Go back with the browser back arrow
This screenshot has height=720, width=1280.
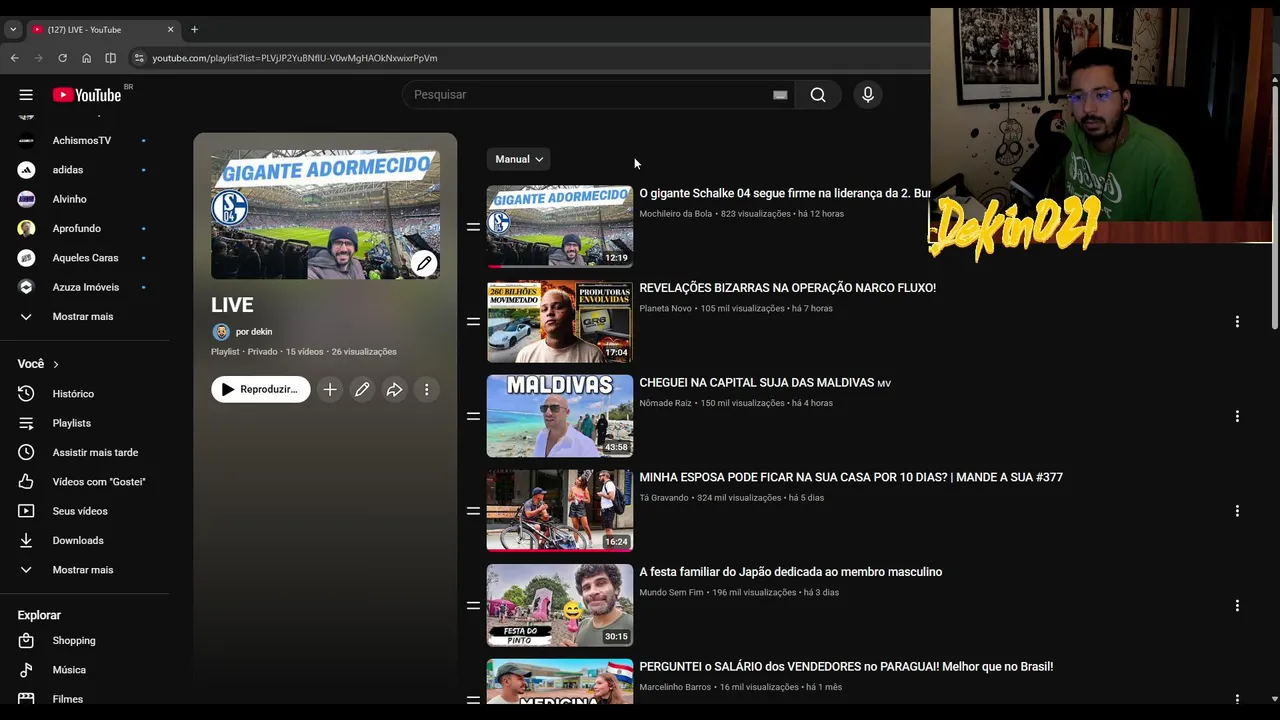[15, 58]
